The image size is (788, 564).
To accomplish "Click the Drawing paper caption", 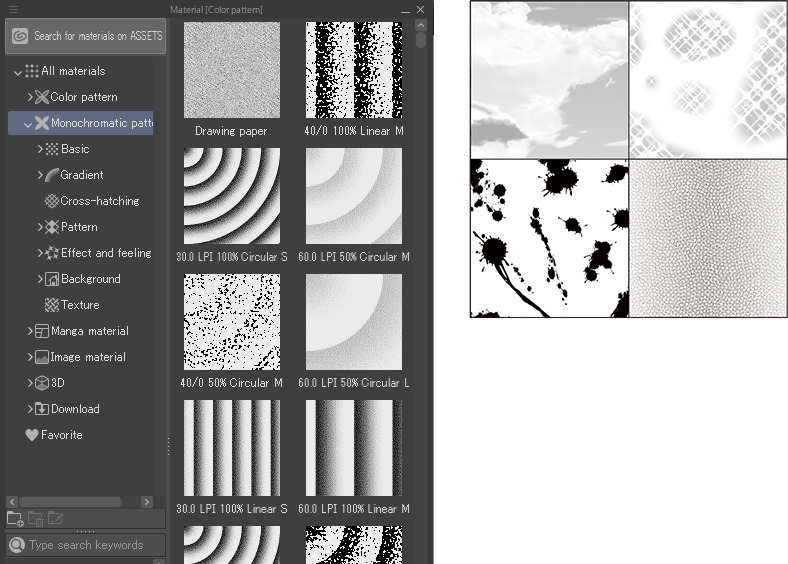I will [231, 131].
